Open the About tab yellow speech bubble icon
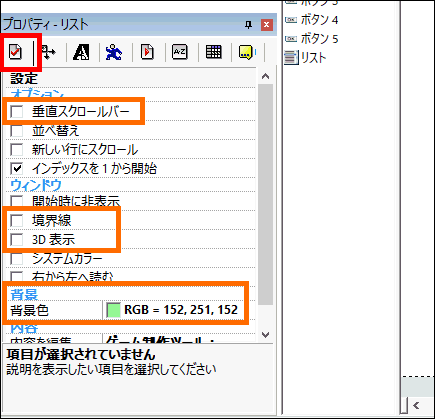This screenshot has height=419, width=435. pos(247,52)
